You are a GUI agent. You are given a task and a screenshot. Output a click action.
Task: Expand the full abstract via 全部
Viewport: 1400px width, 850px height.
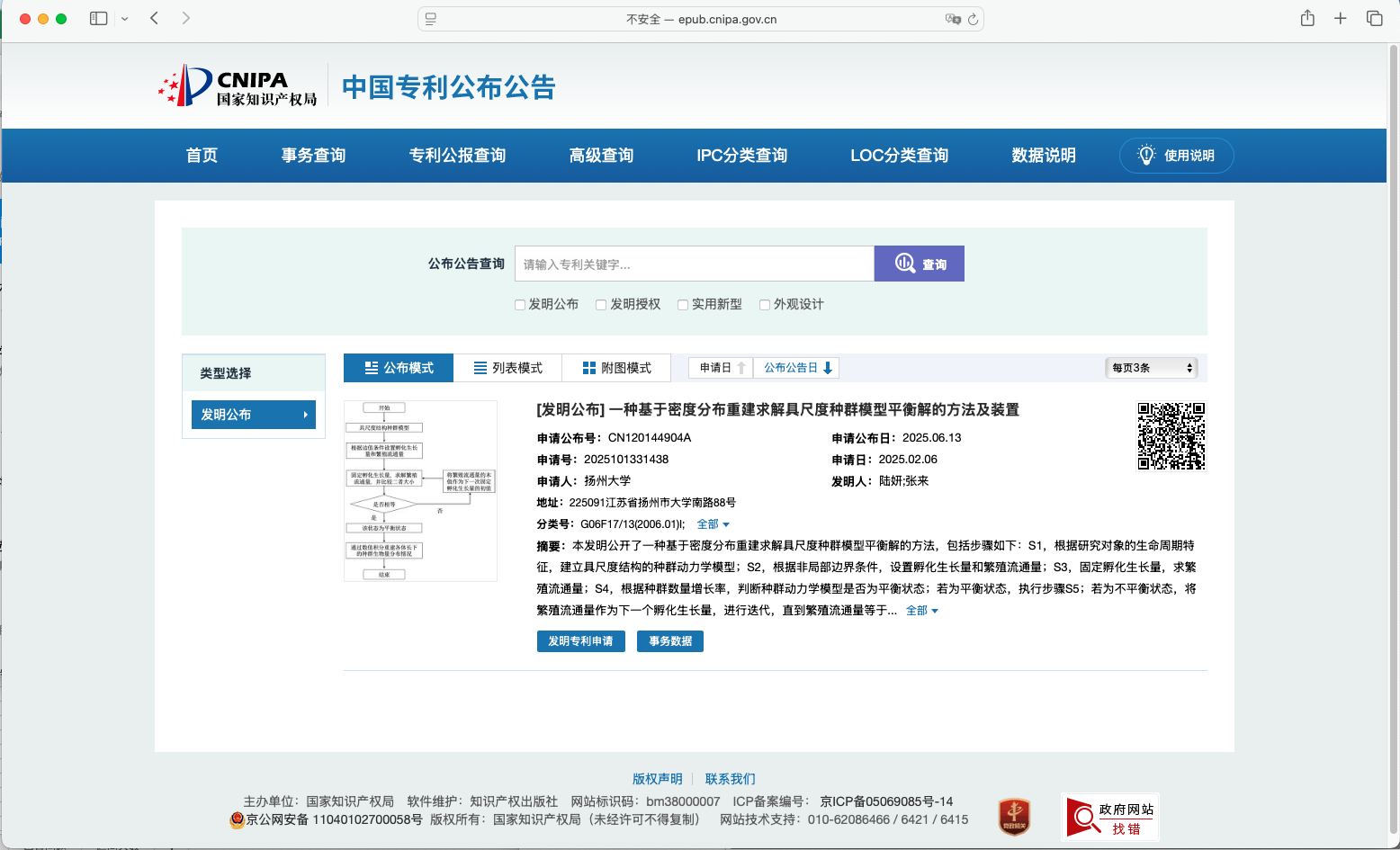coord(921,611)
